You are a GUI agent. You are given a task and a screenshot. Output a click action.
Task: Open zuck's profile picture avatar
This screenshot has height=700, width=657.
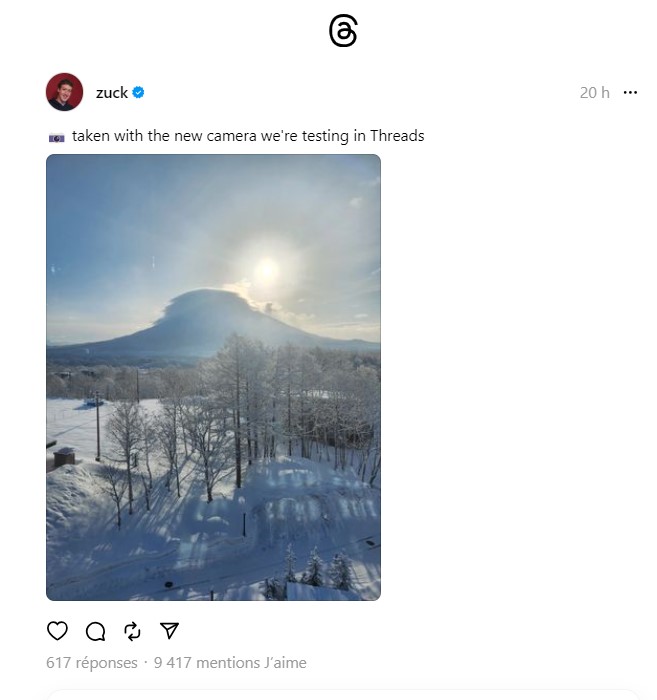pos(64,92)
